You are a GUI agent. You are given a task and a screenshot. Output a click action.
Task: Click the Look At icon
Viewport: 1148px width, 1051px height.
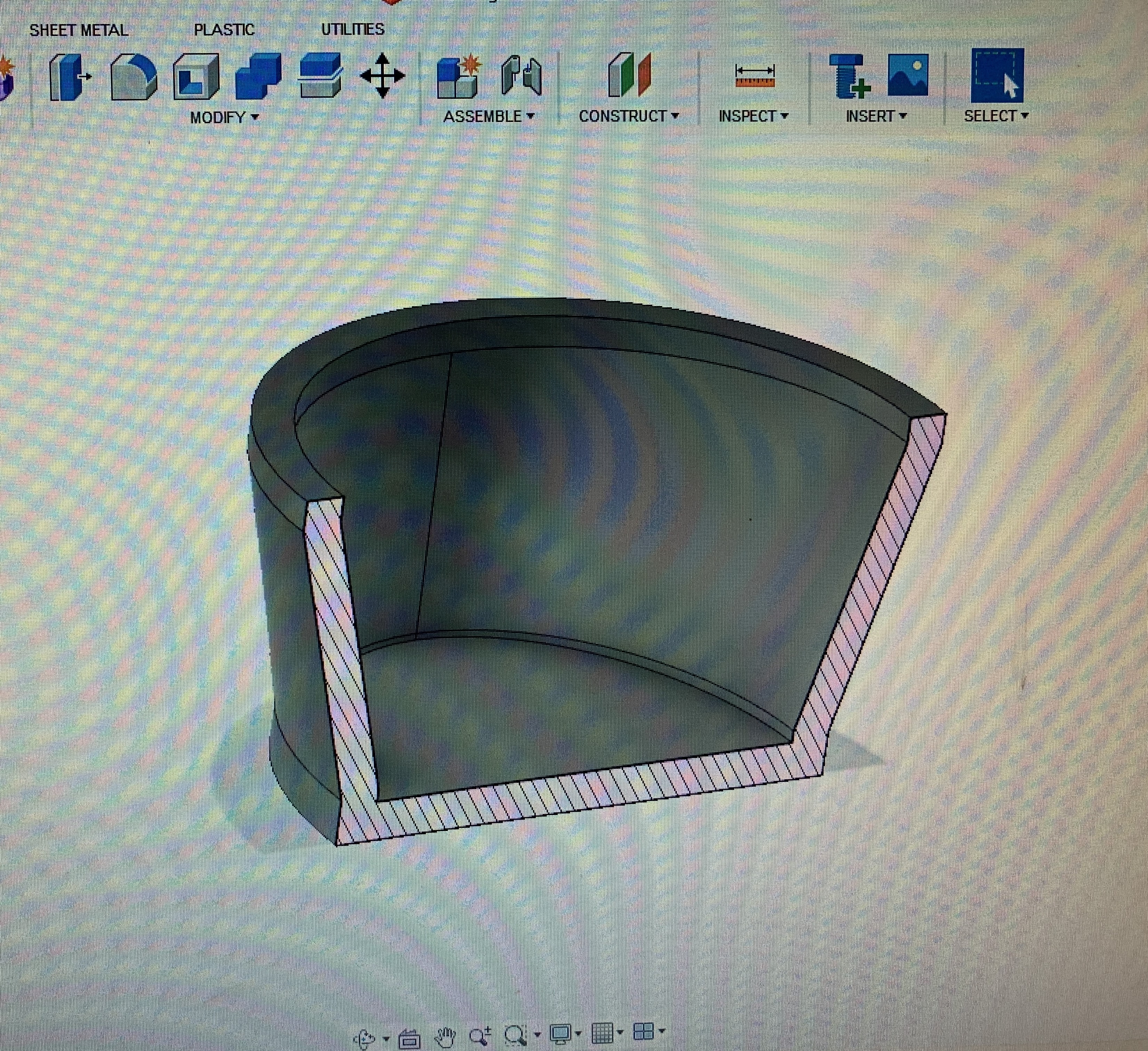(410, 1040)
